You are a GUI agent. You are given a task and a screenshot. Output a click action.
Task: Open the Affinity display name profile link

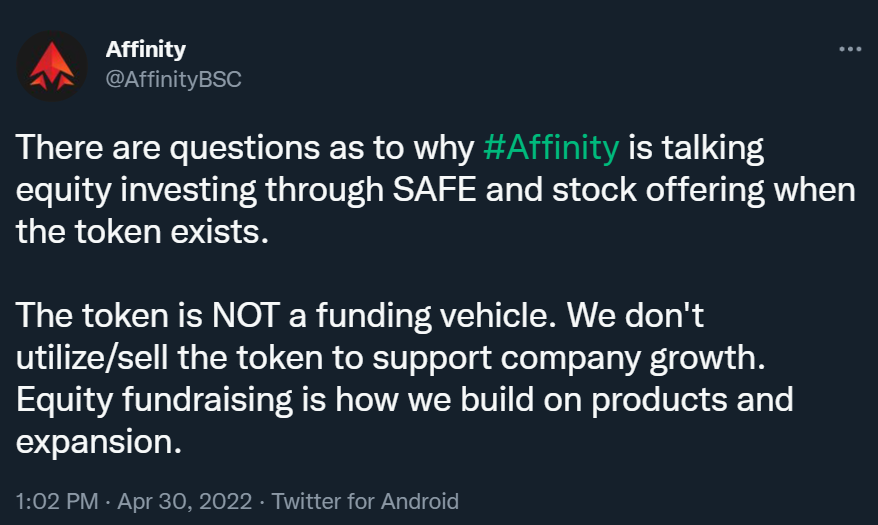[x=146, y=49]
